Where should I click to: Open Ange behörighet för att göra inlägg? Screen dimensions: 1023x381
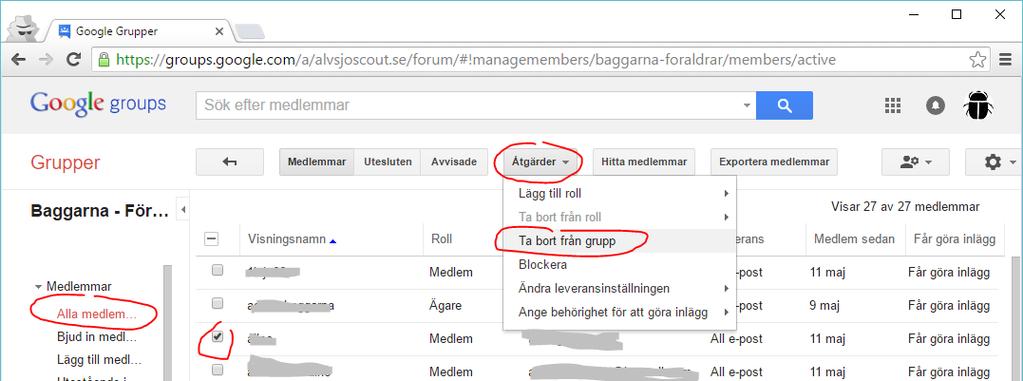click(620, 312)
